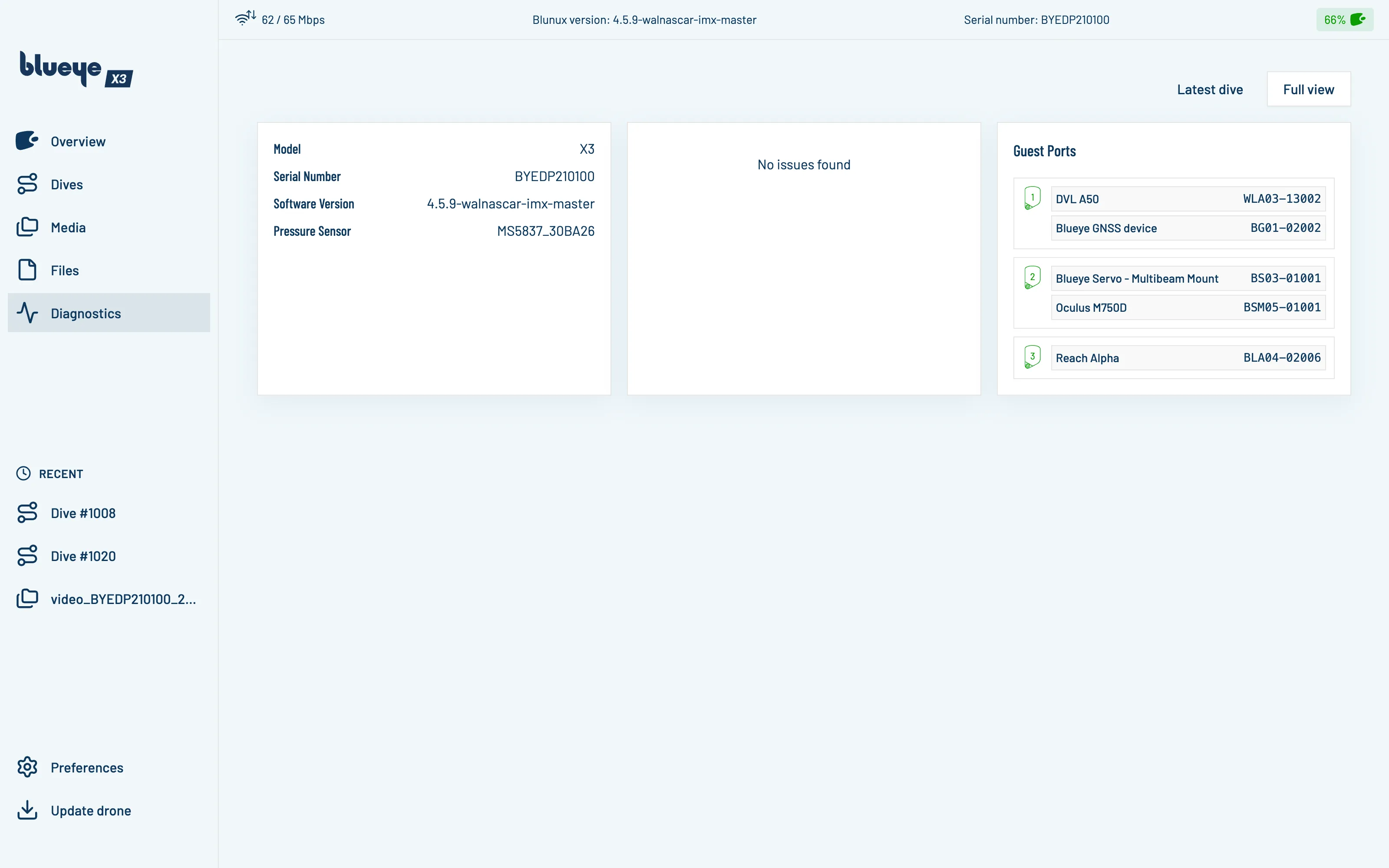Click the Blueye X3 logo

pos(76,69)
